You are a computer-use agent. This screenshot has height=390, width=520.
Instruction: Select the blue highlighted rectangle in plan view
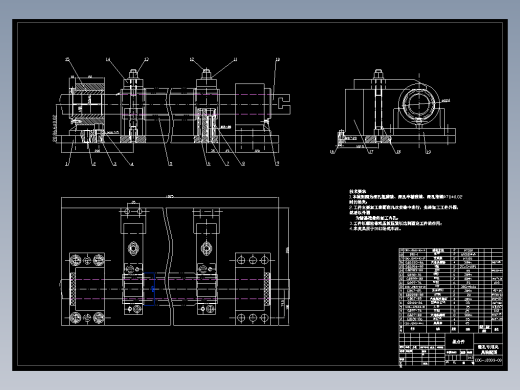(x=149, y=289)
